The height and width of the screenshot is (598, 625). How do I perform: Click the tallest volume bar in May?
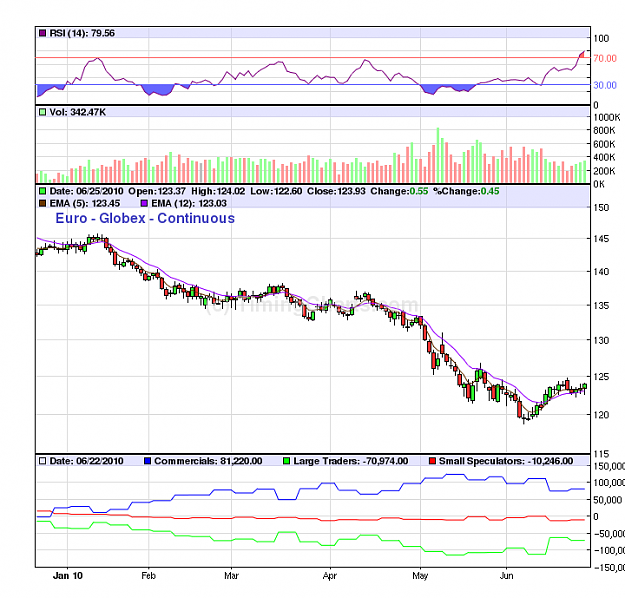[438, 155]
